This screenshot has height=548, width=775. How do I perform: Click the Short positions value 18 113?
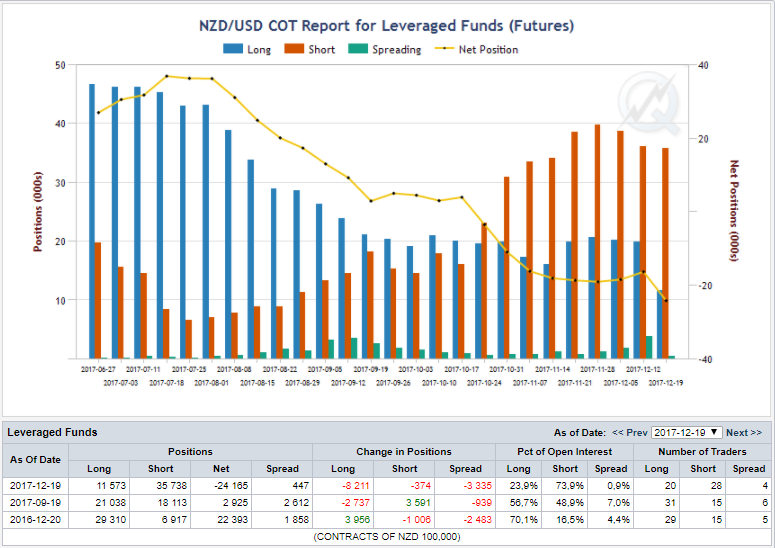[172, 503]
